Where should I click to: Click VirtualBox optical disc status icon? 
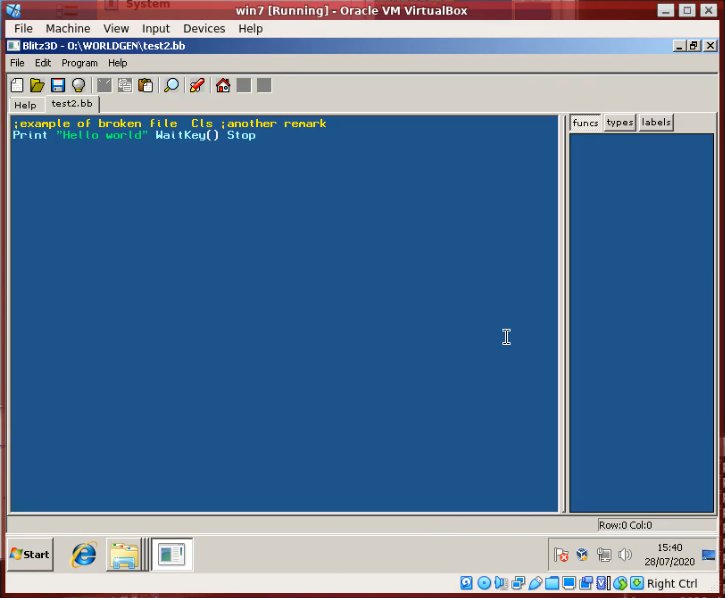[x=484, y=583]
